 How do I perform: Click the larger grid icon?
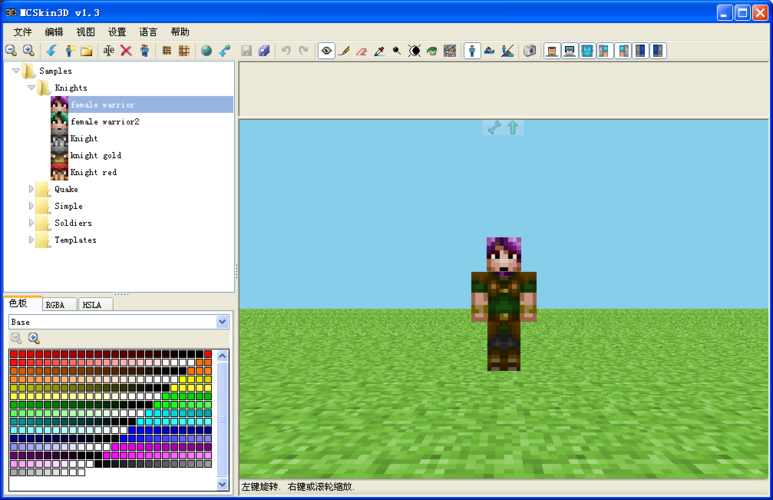pyautogui.click(x=184, y=50)
